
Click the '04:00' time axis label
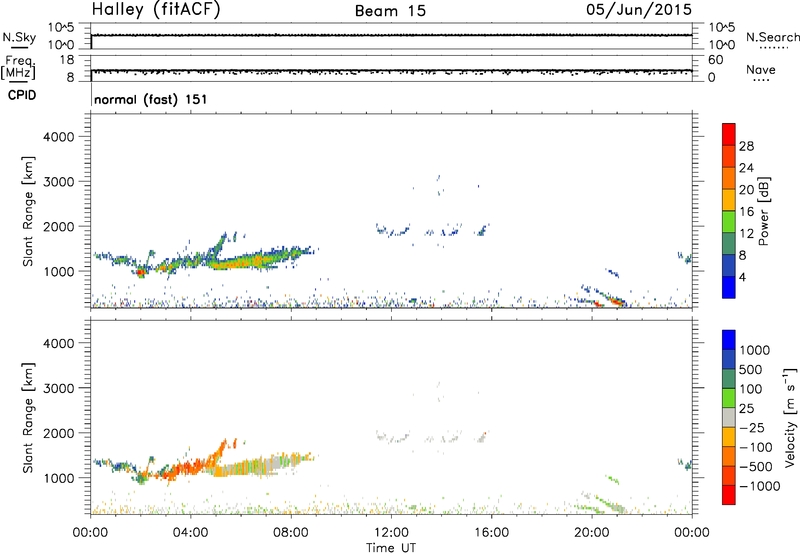190,533
